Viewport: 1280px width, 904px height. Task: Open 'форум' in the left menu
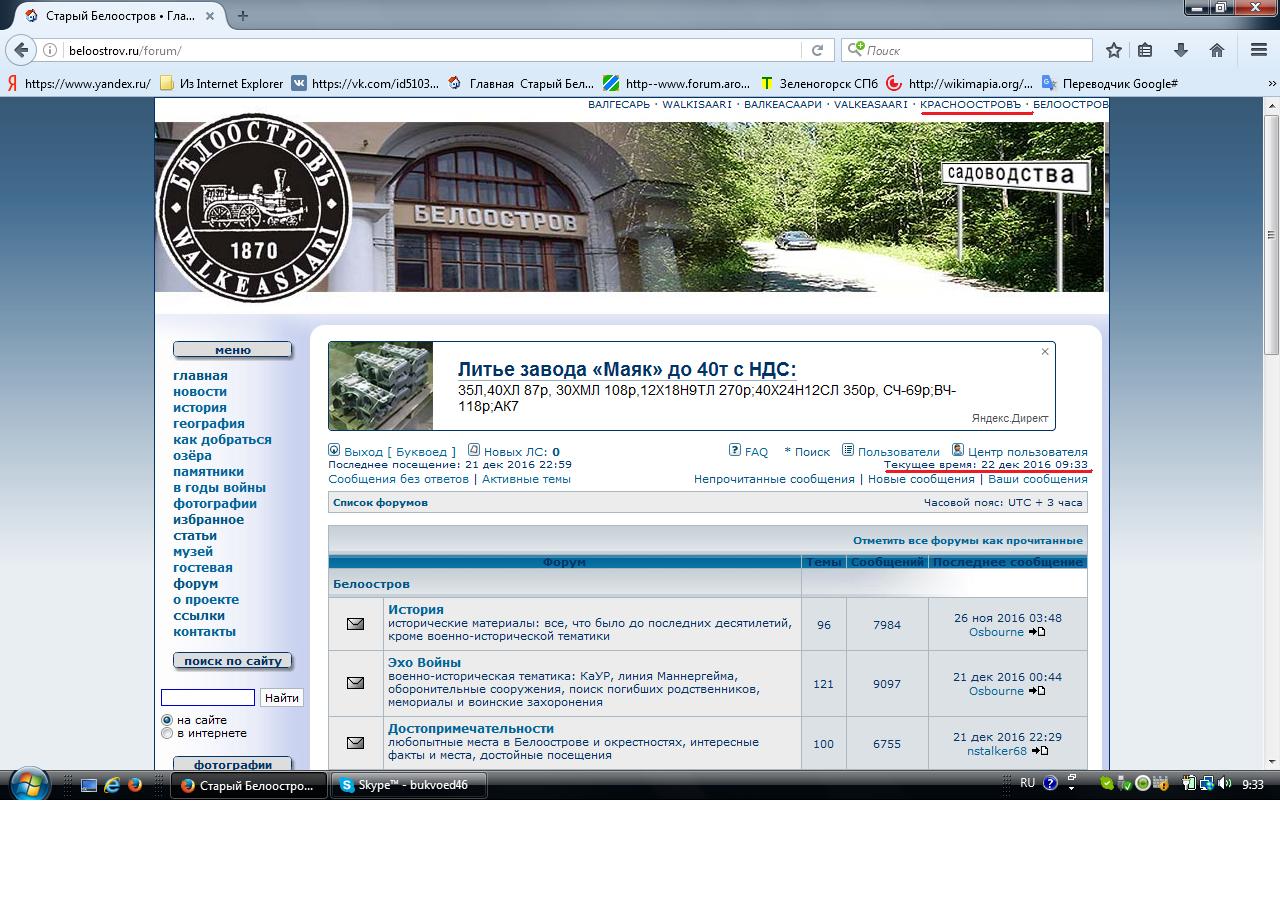195,583
